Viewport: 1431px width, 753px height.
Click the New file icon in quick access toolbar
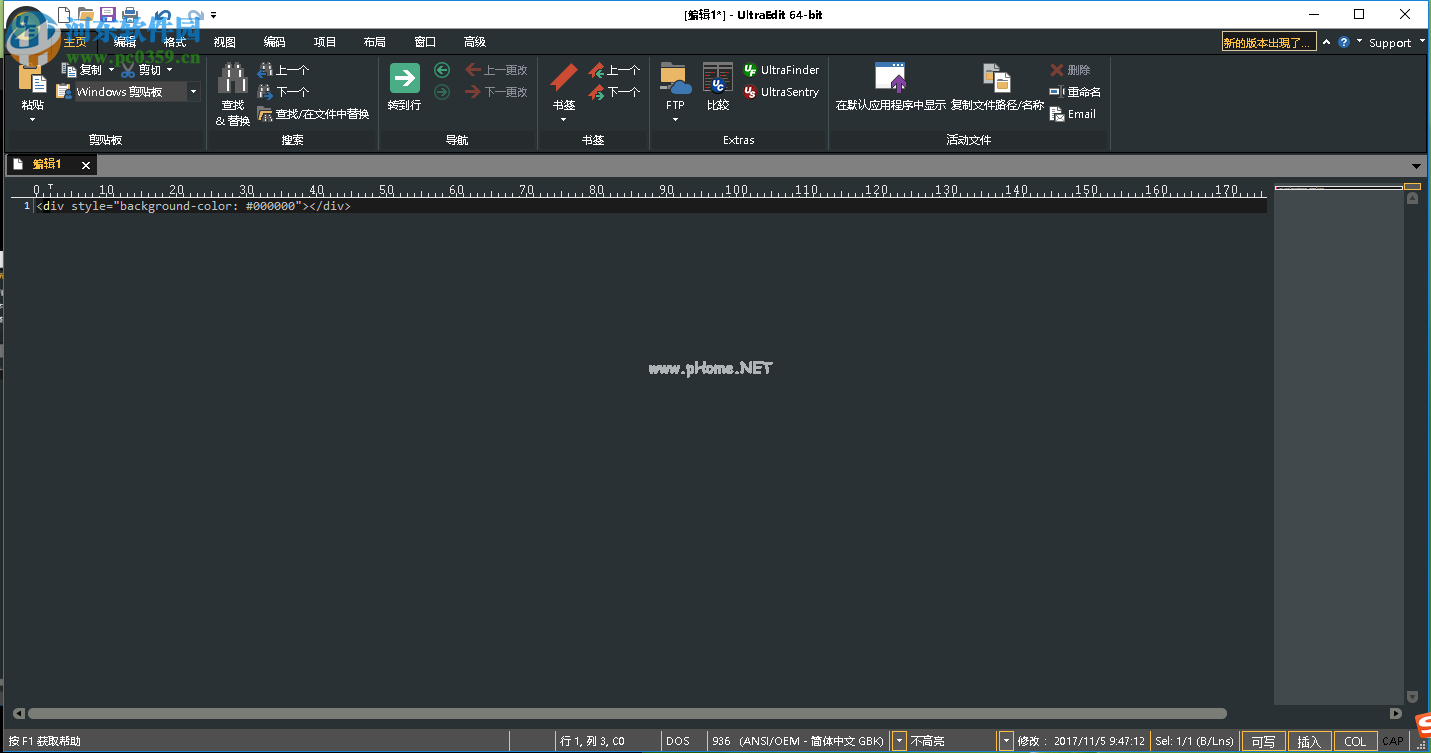65,14
